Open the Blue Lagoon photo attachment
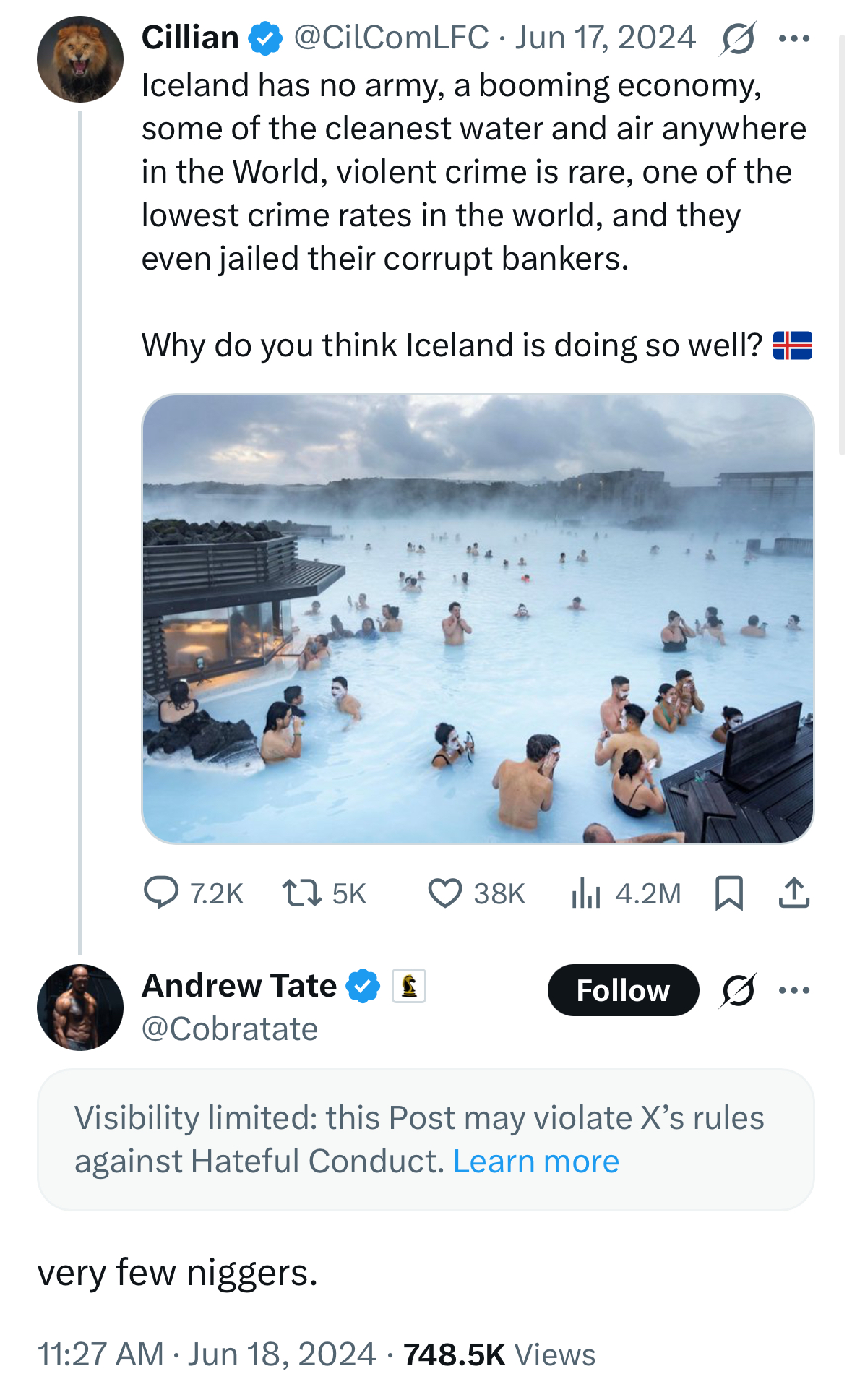This screenshot has height=1400, width=852. (x=478, y=619)
